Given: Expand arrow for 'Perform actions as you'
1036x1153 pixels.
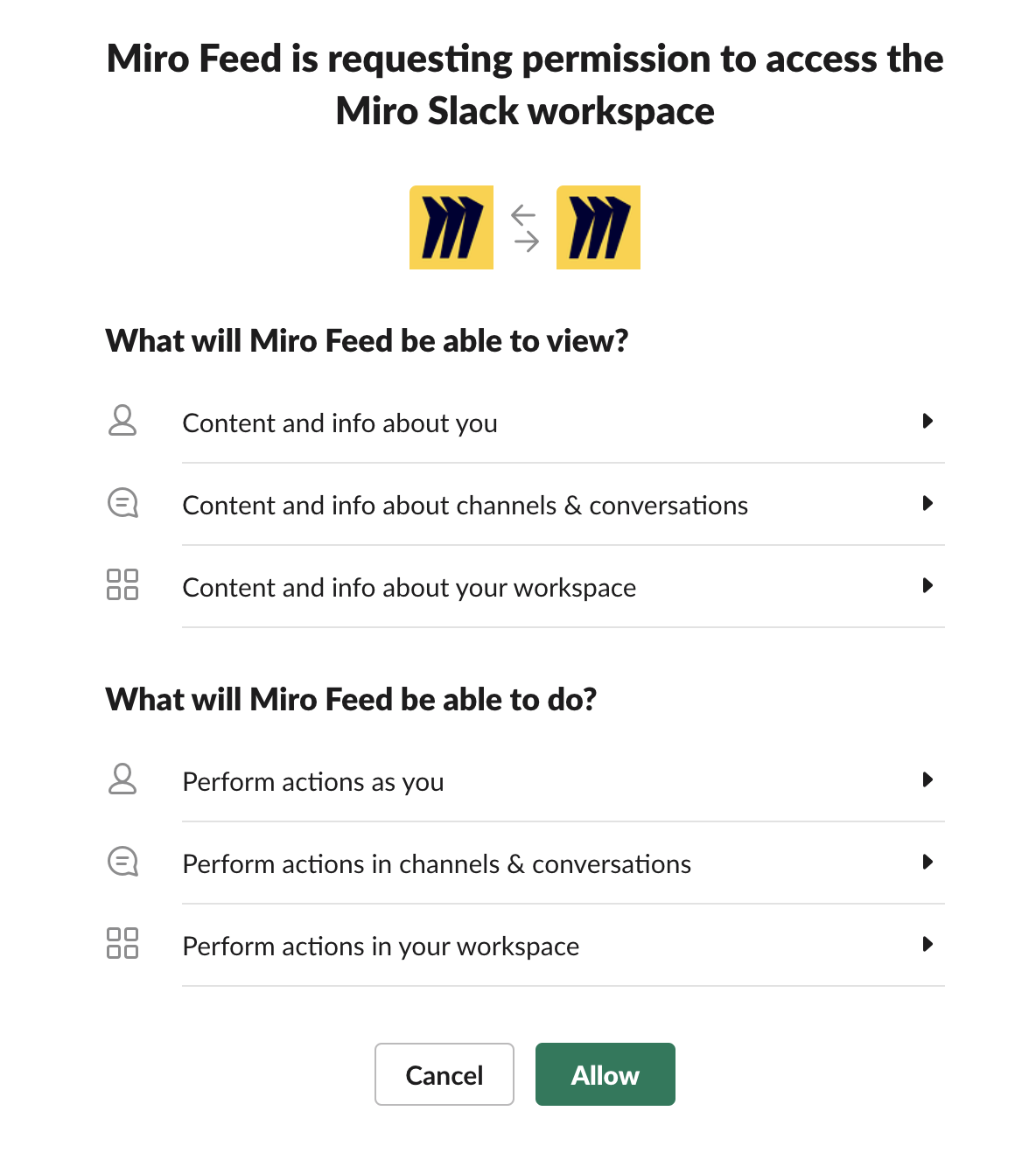Looking at the screenshot, I should 927,779.
